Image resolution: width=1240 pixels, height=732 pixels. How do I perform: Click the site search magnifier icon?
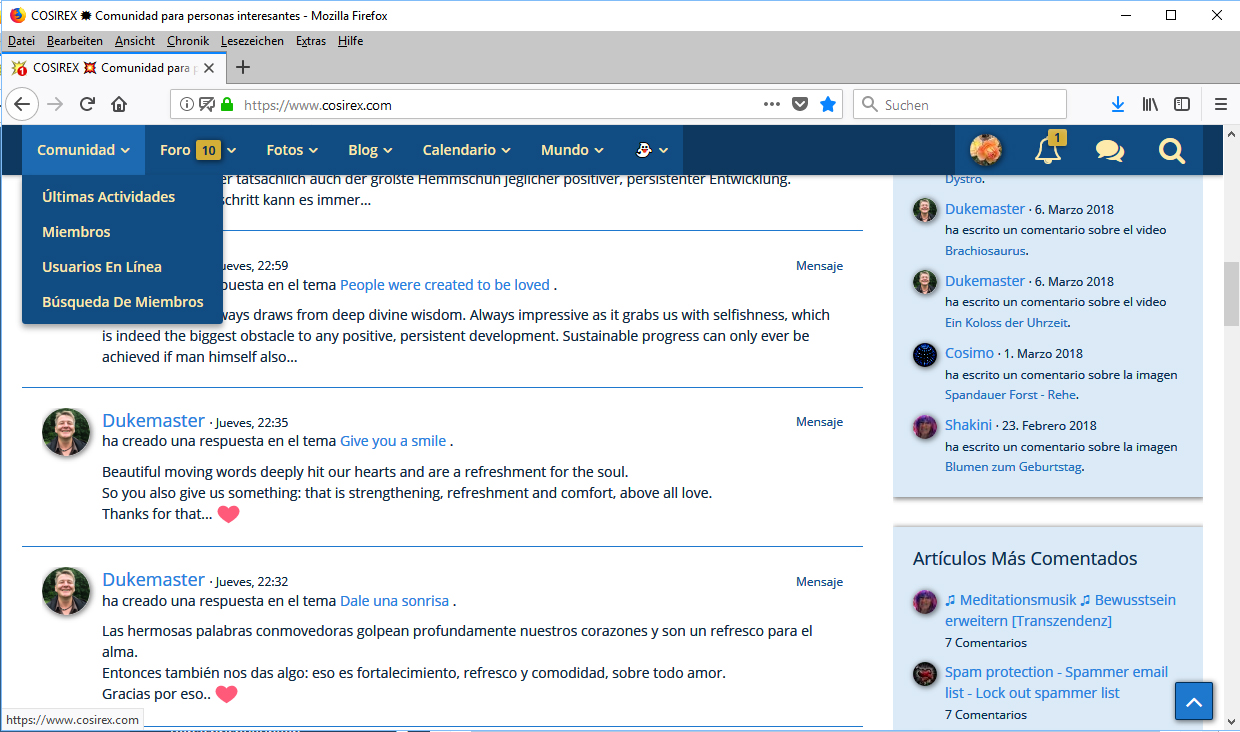point(1171,150)
